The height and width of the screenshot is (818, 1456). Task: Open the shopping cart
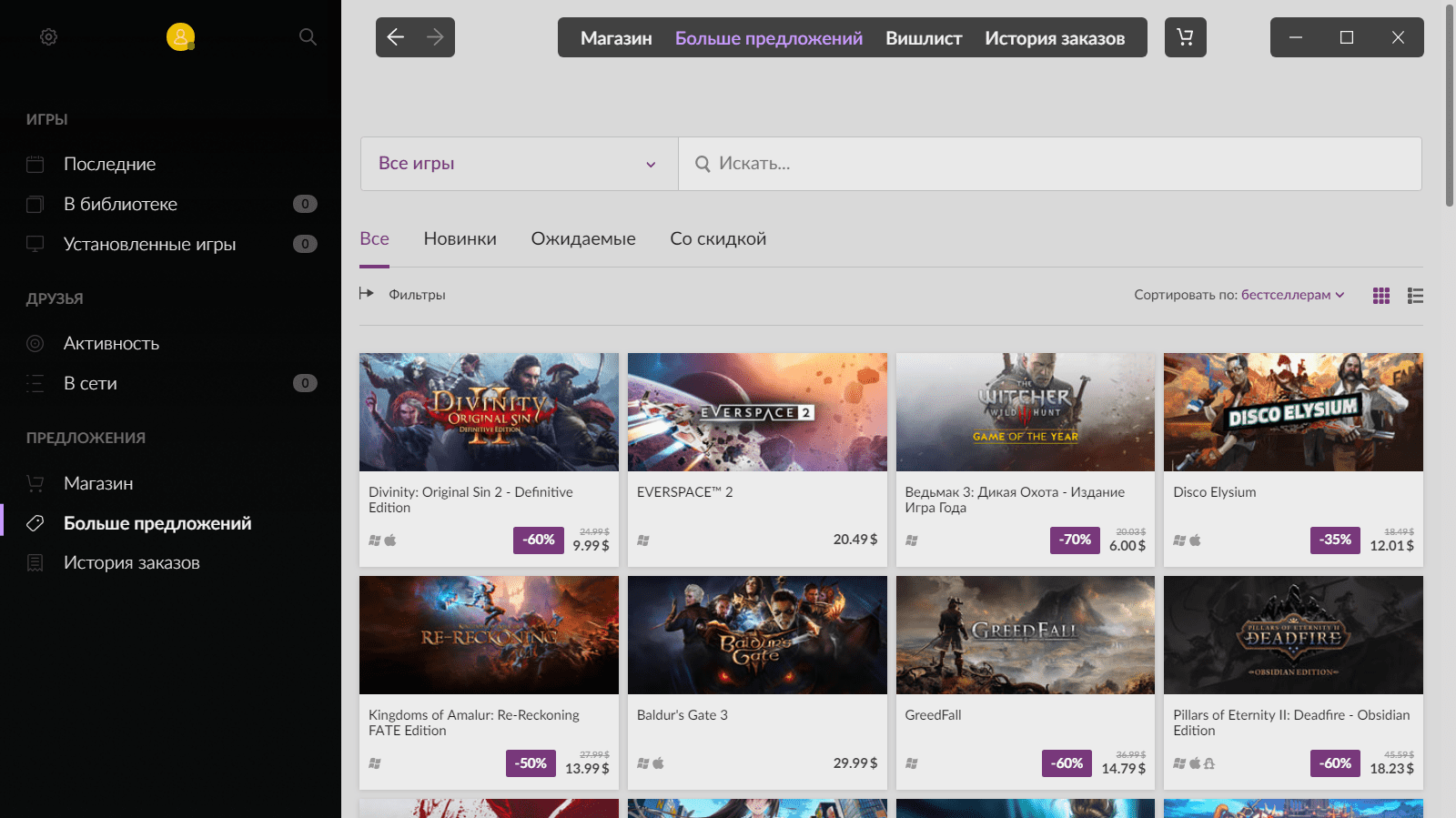1185,37
